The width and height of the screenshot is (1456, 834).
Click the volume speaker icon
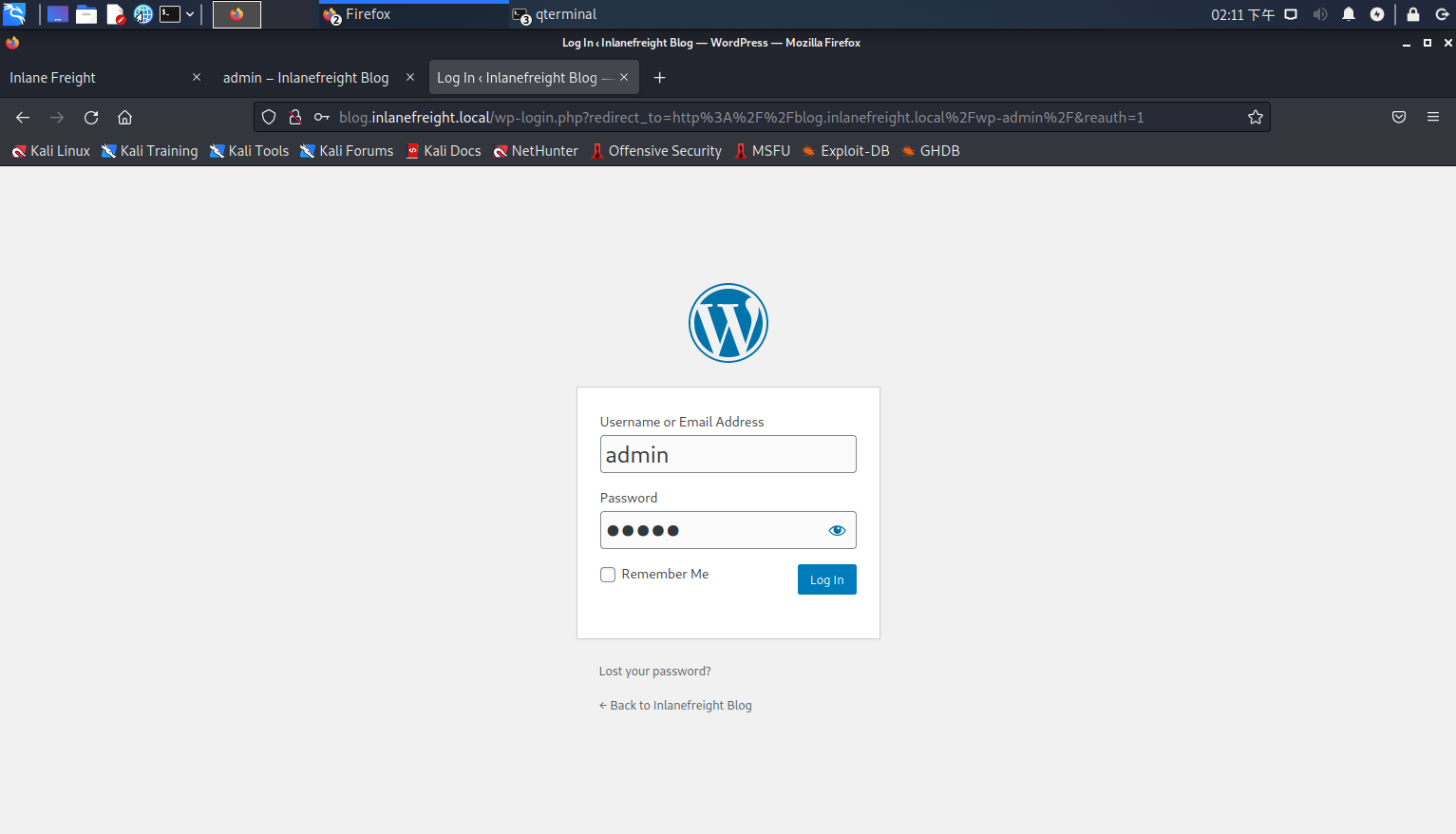[1320, 14]
